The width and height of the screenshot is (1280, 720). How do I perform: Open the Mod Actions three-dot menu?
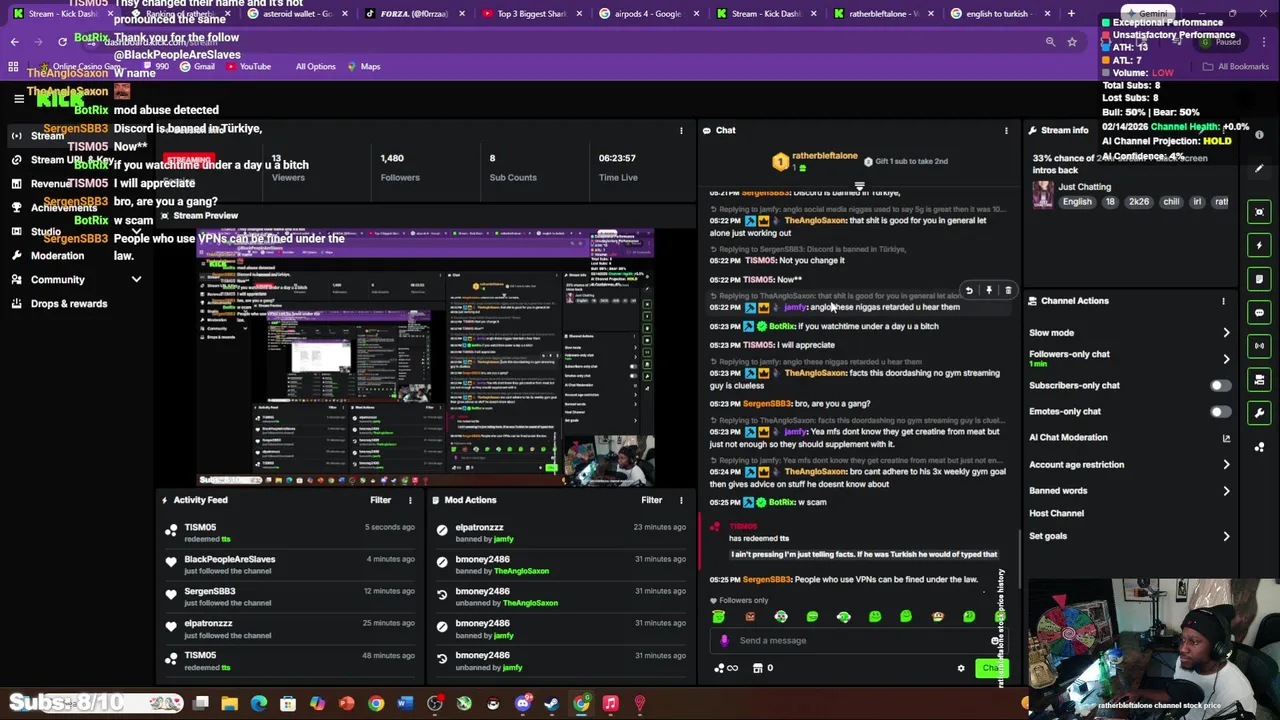pos(681,500)
